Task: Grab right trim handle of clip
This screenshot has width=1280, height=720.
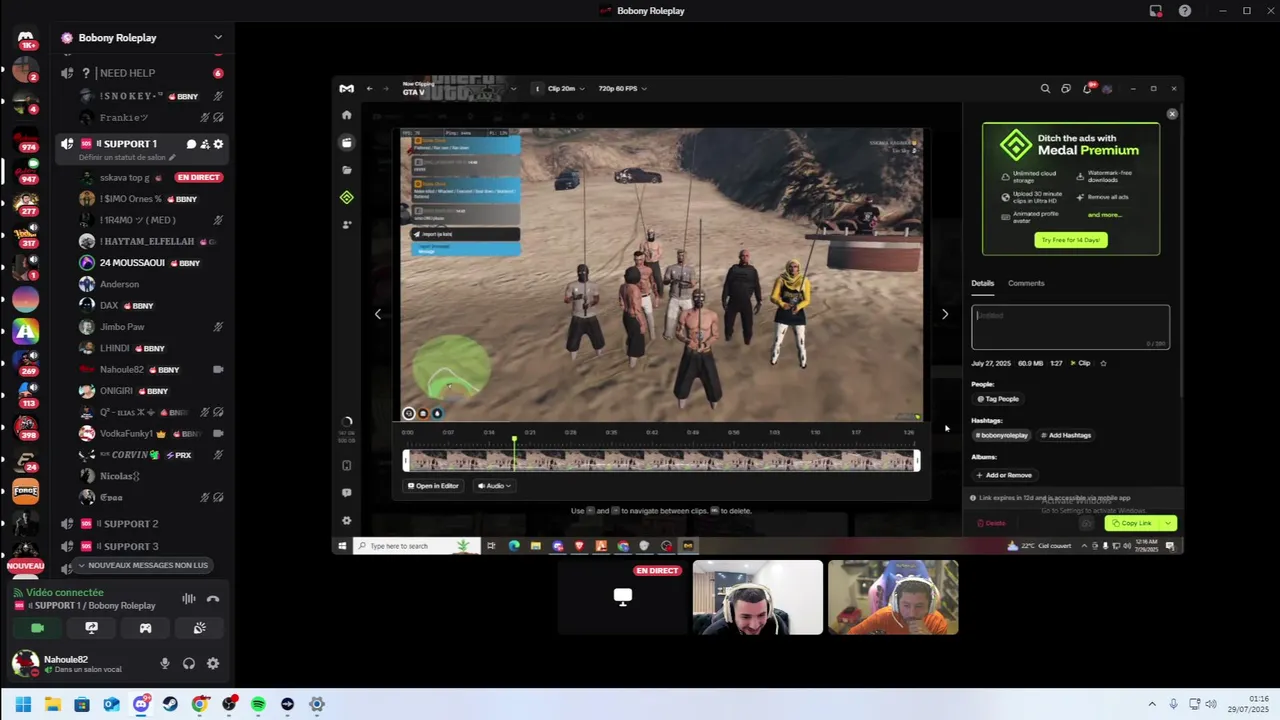Action: pyautogui.click(x=917, y=460)
